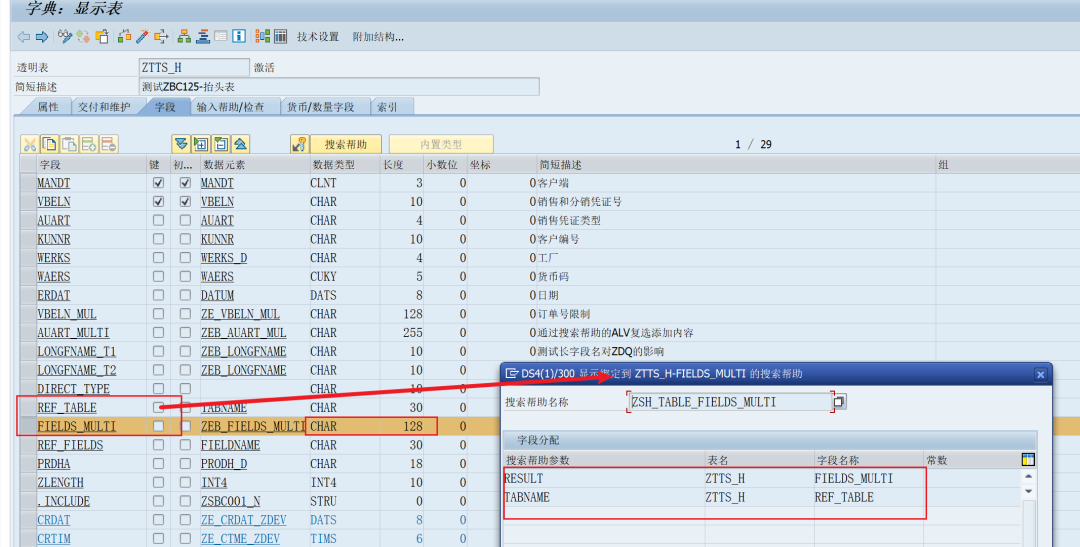Viewport: 1080px width, 547px height.
Task: Click the 透明表 name field ZTTS_H
Action: tap(194, 68)
